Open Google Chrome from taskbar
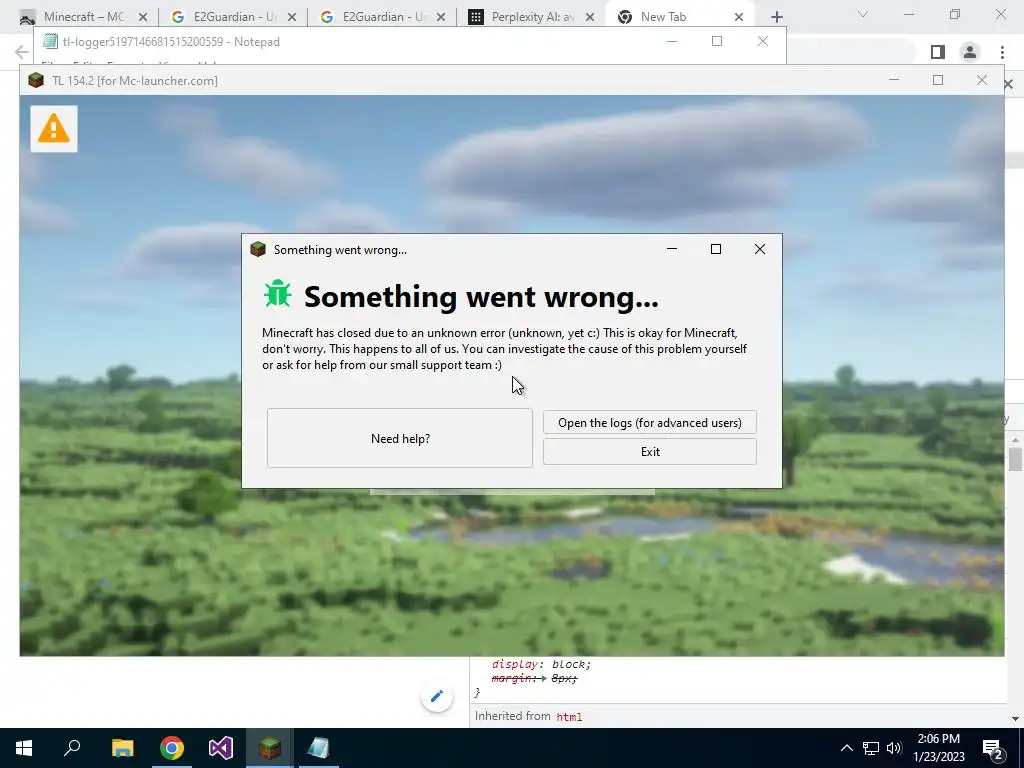The height and width of the screenshot is (768, 1024). tap(172, 748)
